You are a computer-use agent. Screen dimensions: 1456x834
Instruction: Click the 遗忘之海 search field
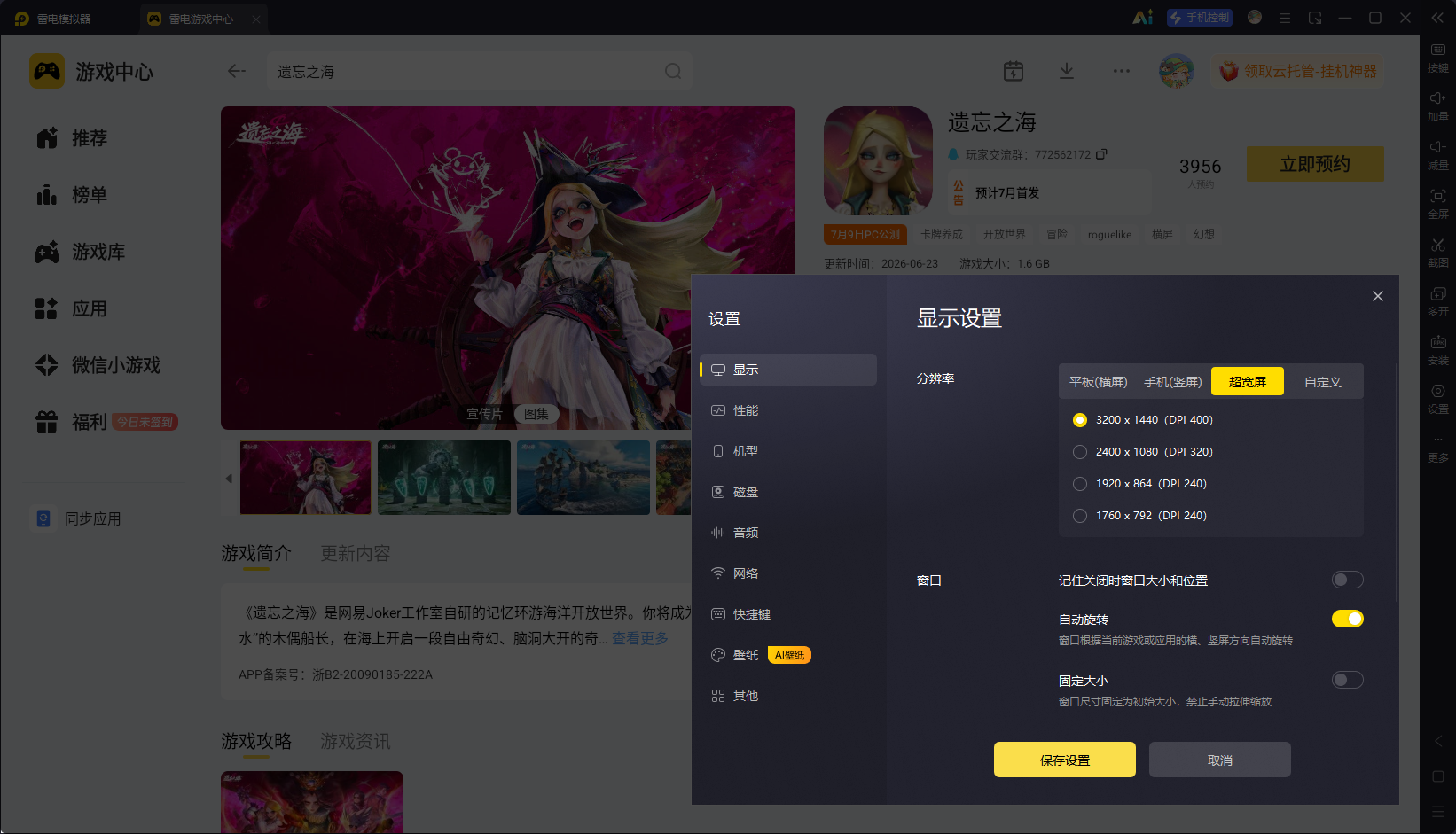pos(480,71)
